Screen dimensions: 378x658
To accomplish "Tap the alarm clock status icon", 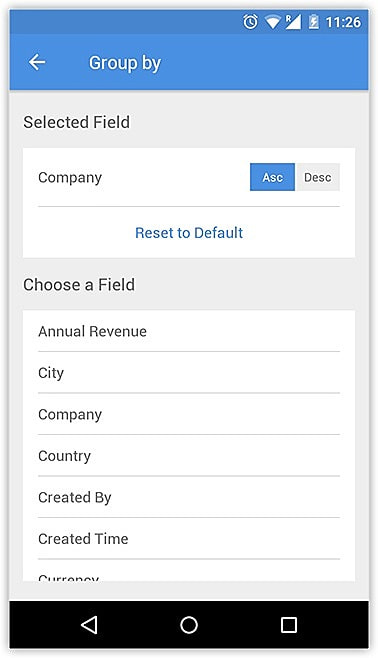I will coord(250,22).
